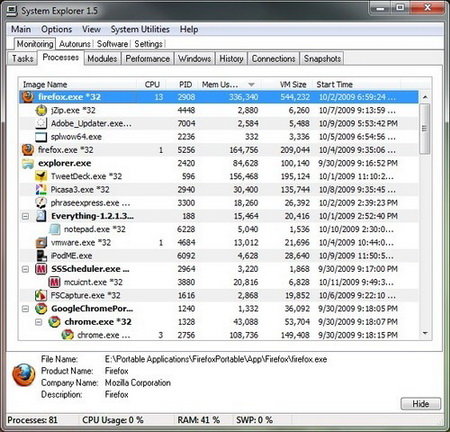
Task: Open the Help menu
Action: [189, 29]
